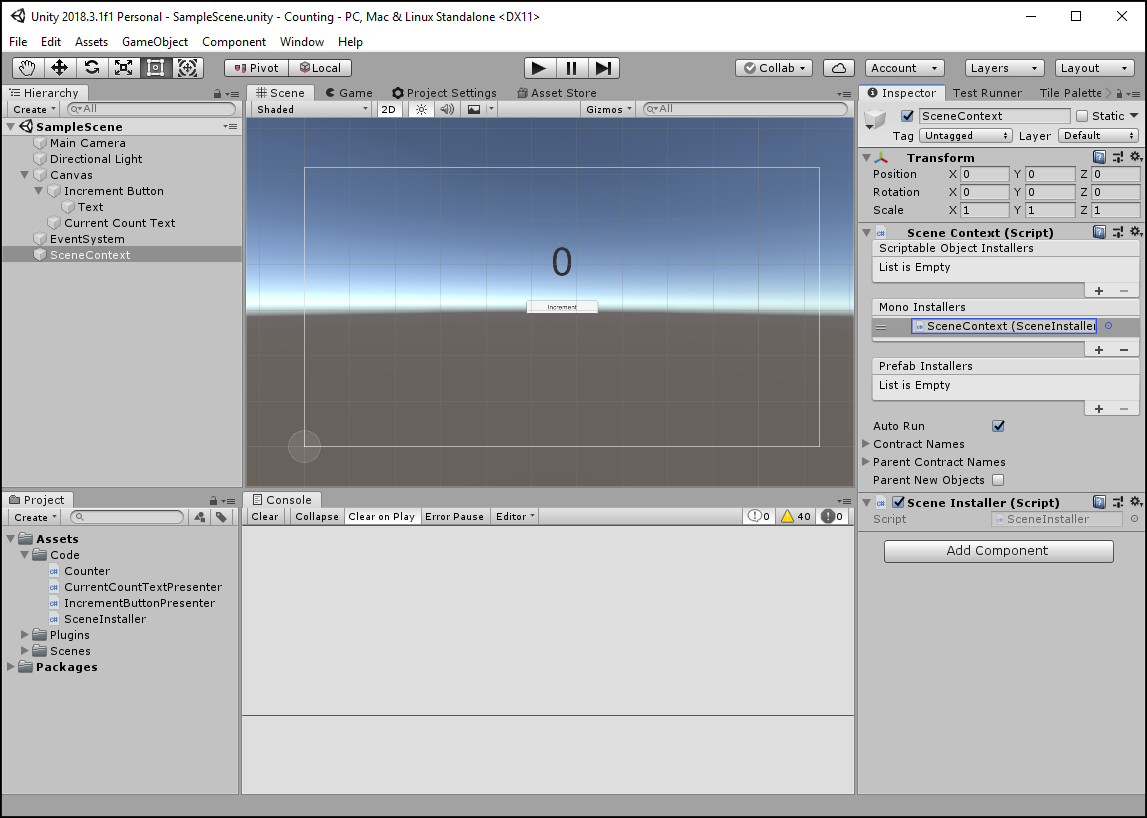
Task: Open the GameObject menu
Action: [156, 41]
